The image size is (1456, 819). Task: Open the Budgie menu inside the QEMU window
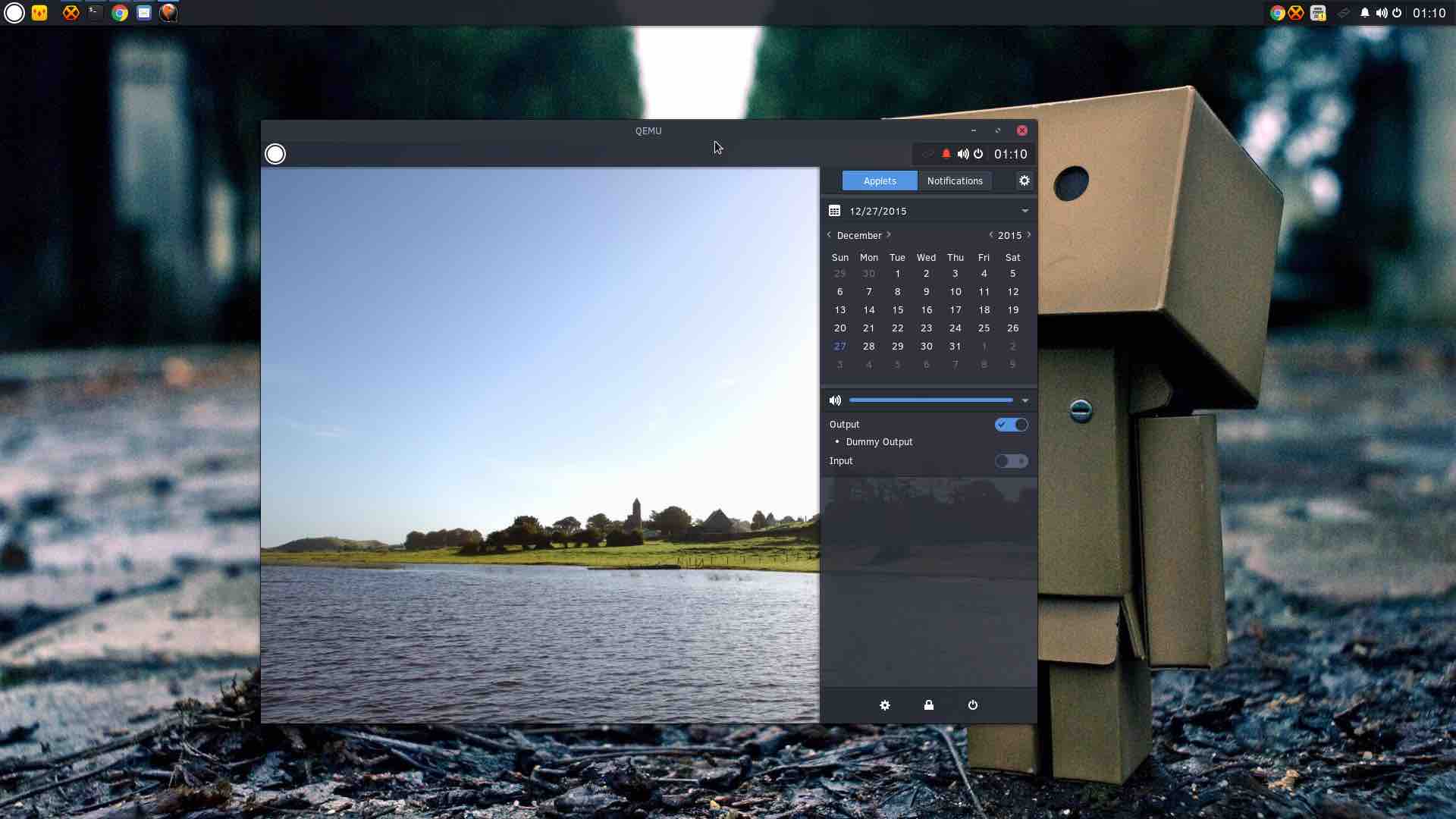click(x=275, y=154)
